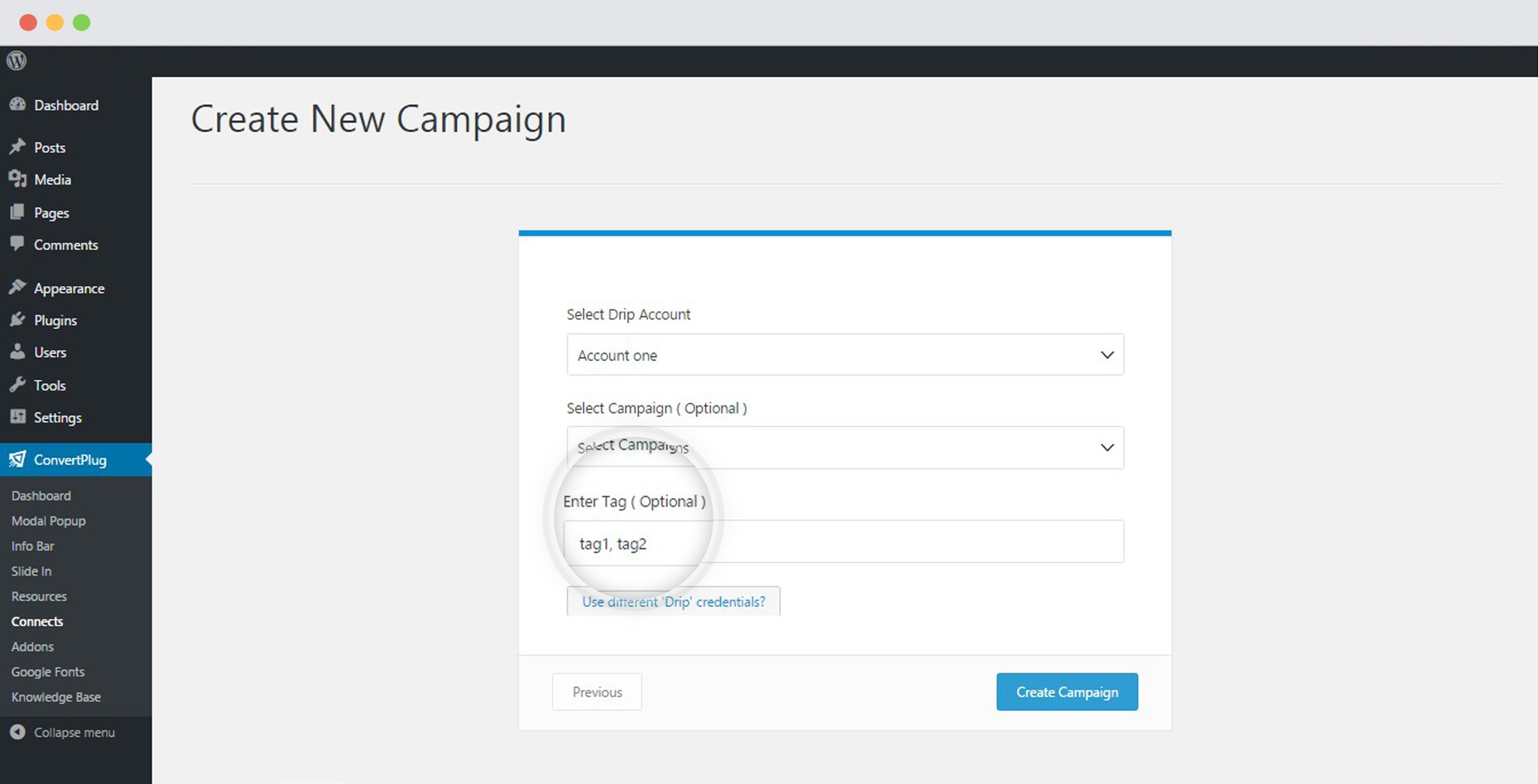Image resolution: width=1538 pixels, height=784 pixels.
Task: Click the Posts pushpin icon
Action: click(x=17, y=146)
